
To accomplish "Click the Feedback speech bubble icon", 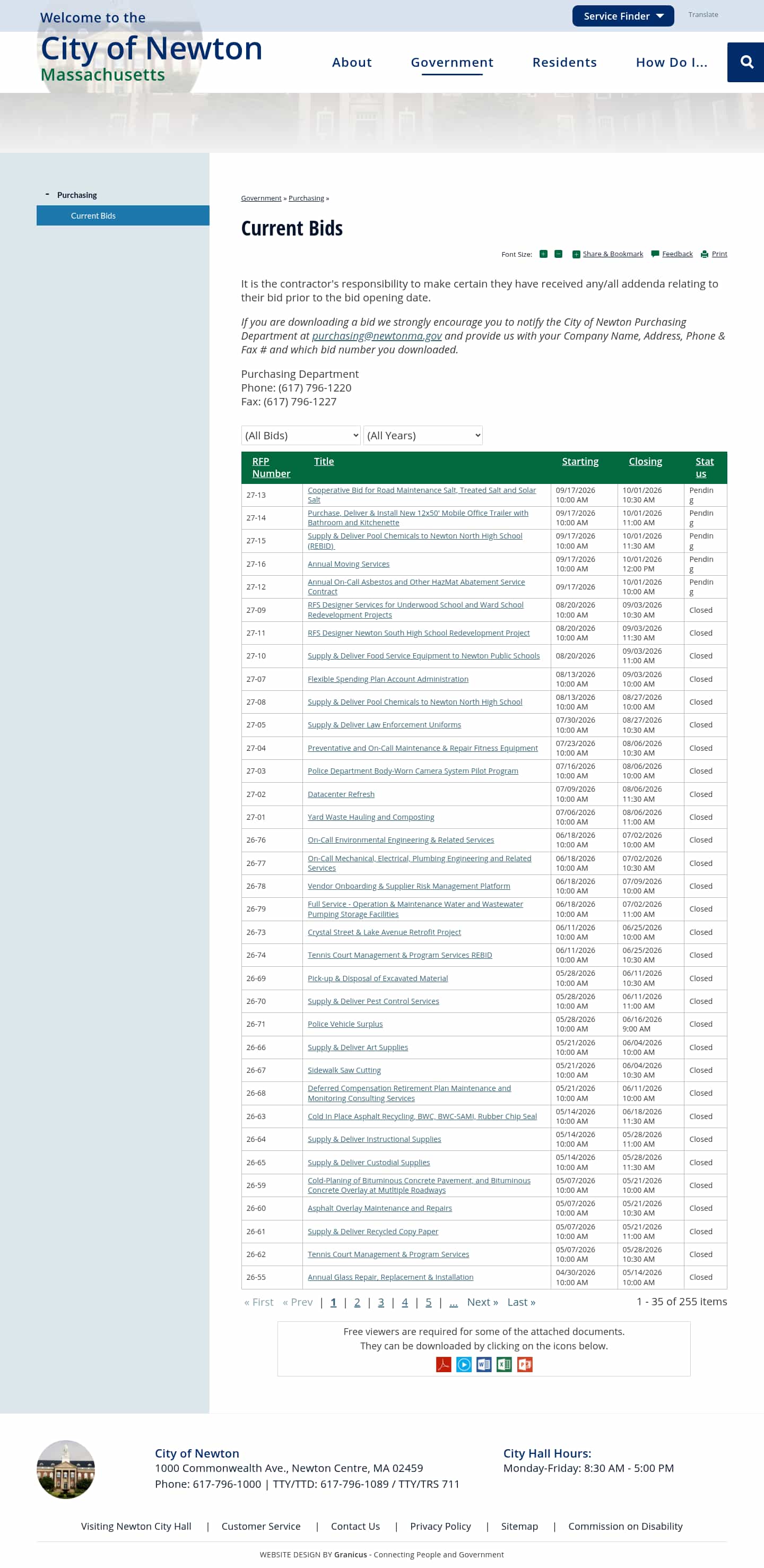I will click(655, 254).
